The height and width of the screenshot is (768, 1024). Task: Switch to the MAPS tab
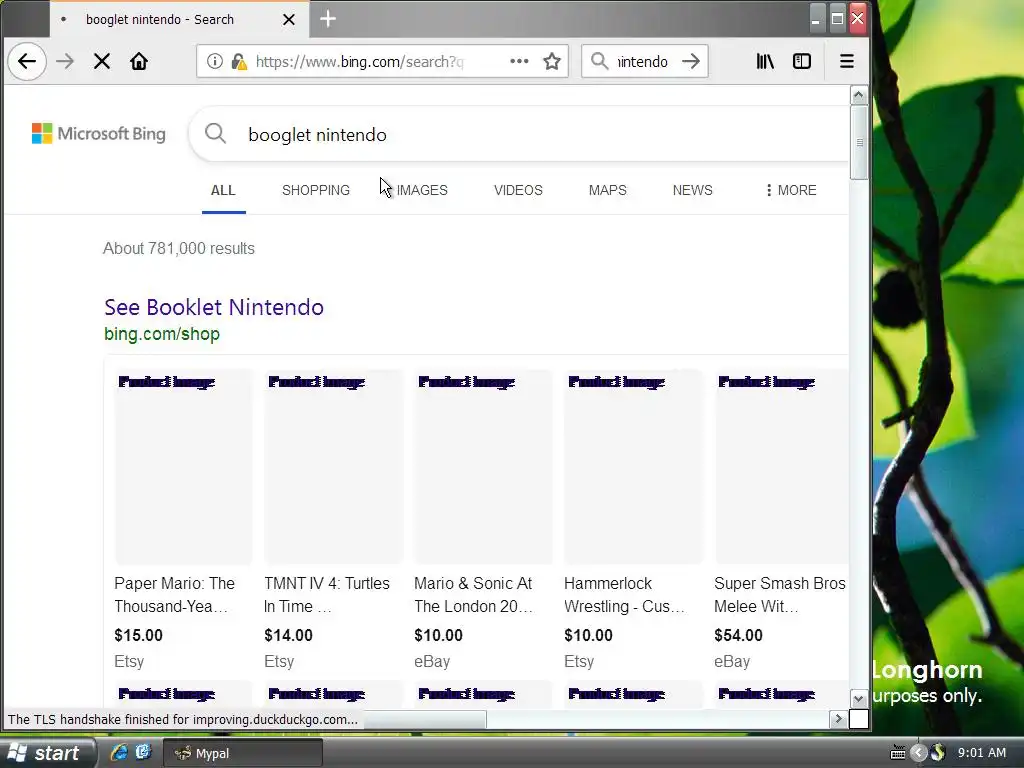point(607,191)
